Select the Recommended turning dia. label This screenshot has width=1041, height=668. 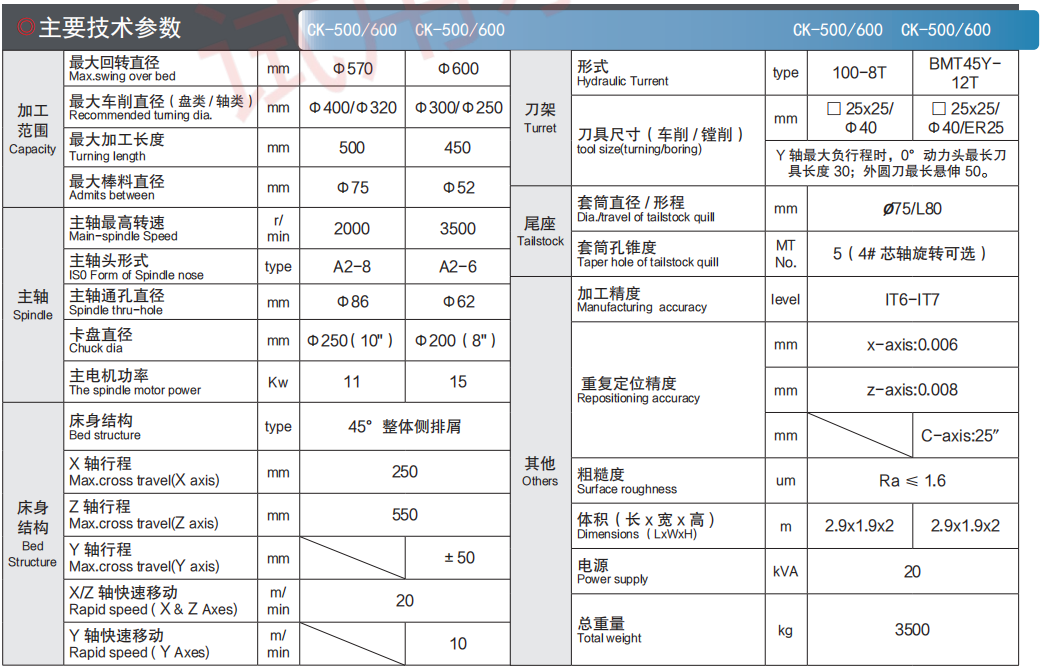click(141, 116)
